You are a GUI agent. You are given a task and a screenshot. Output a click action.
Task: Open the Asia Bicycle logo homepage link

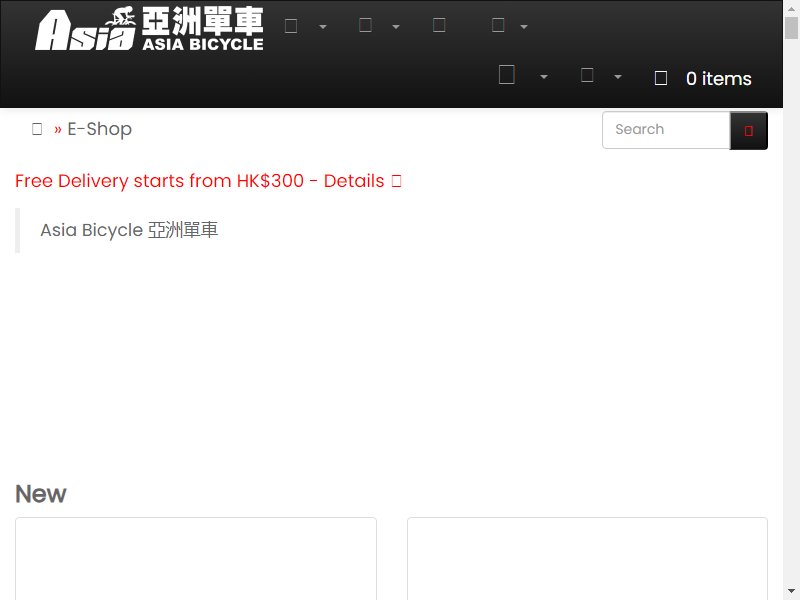[x=149, y=29]
